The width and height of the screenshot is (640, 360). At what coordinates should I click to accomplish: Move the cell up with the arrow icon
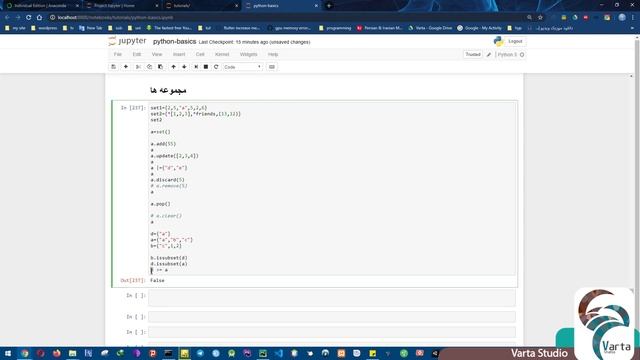tap(173, 67)
